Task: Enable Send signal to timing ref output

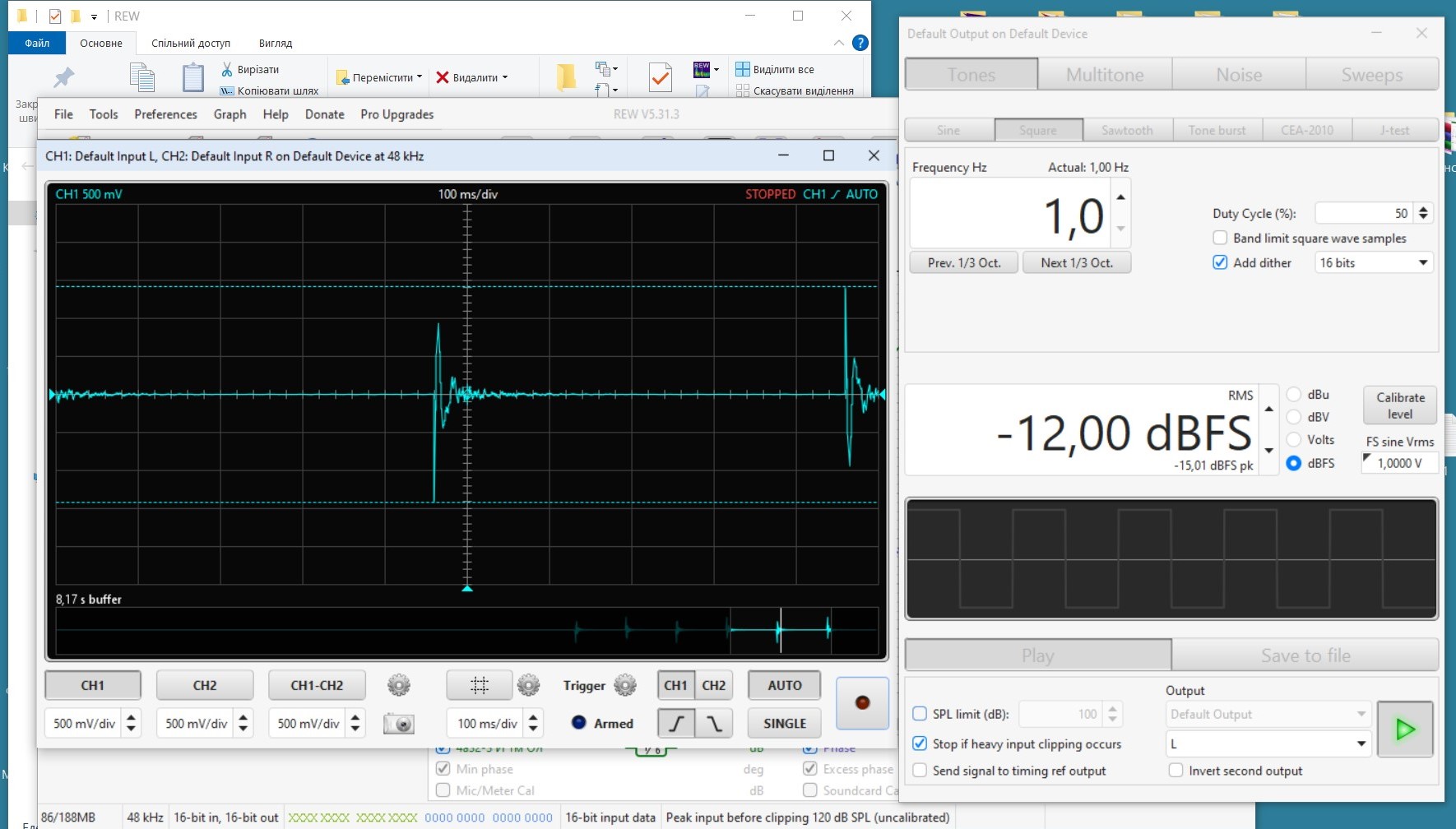Action: pos(920,771)
